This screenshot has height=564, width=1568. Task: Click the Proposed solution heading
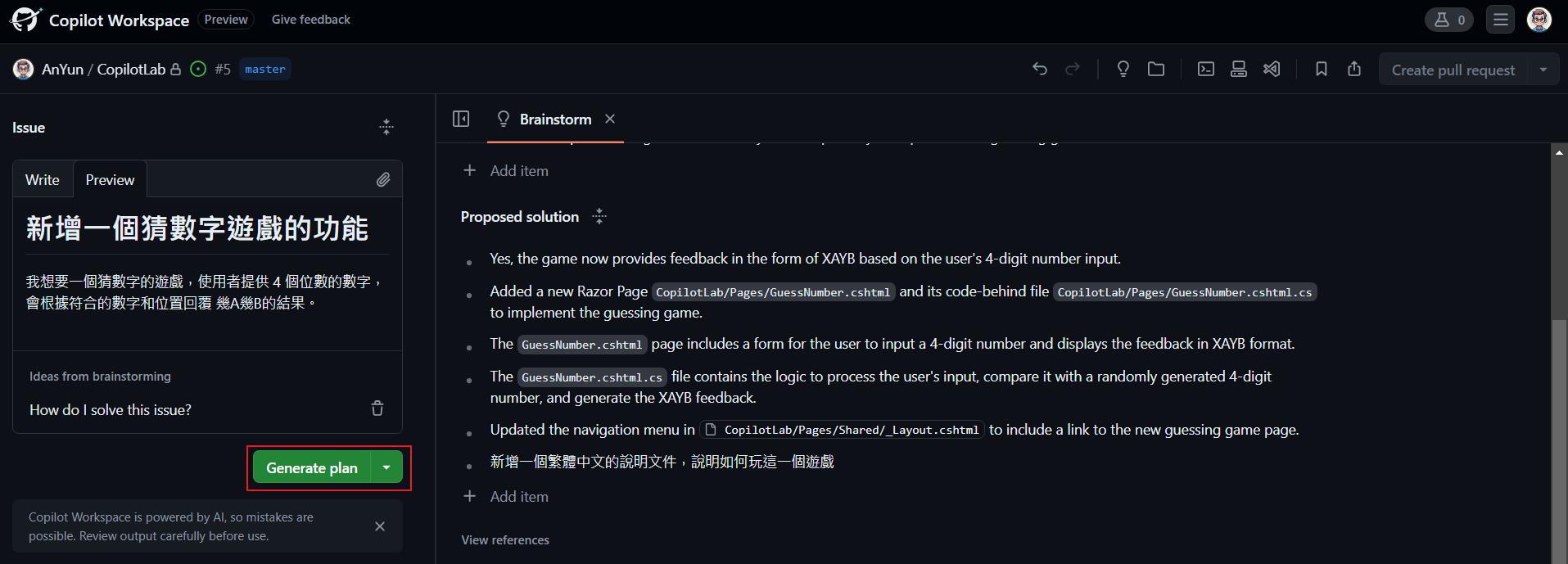520,217
